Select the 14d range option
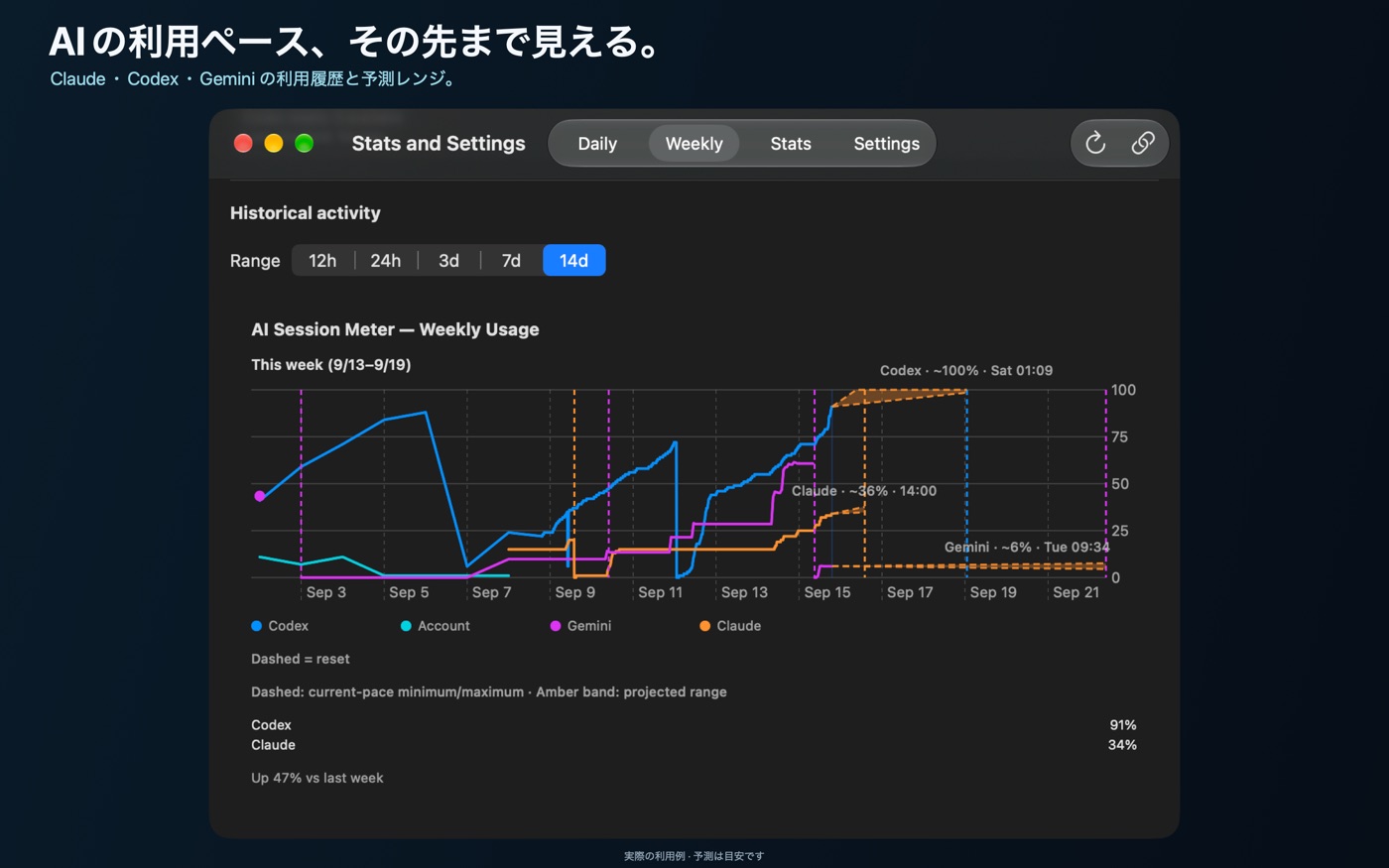This screenshot has height=868, width=1389. click(x=573, y=260)
